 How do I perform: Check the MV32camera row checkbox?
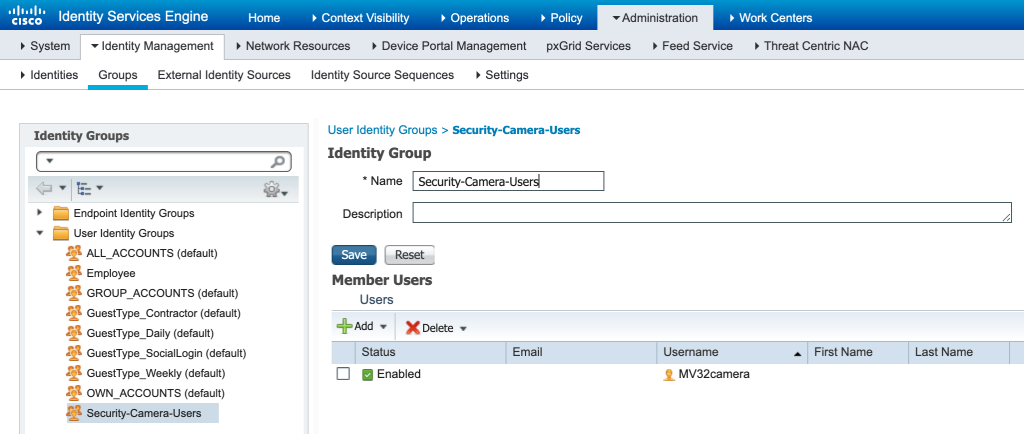(x=343, y=374)
